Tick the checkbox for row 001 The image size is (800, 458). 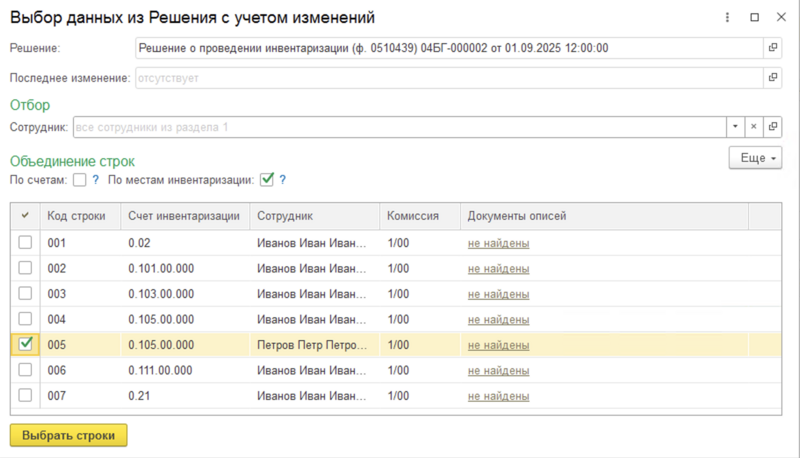[26, 243]
